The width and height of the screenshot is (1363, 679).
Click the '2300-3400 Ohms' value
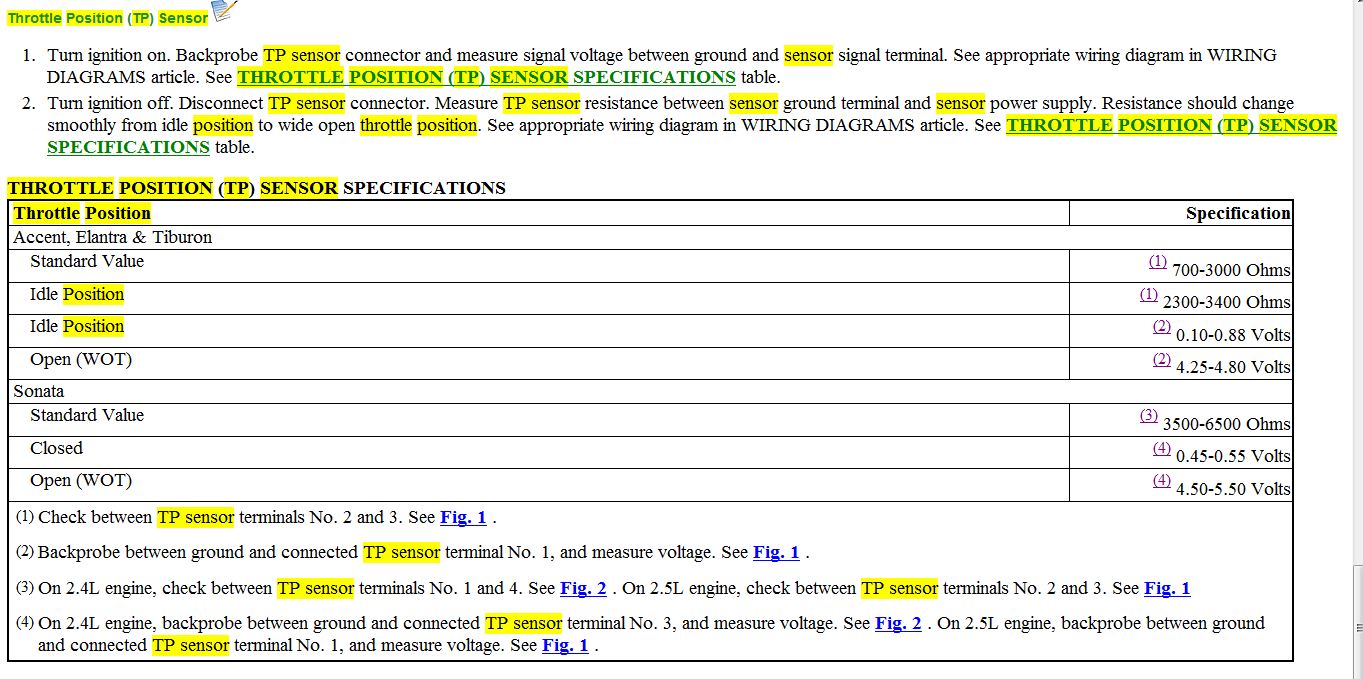click(x=1227, y=302)
